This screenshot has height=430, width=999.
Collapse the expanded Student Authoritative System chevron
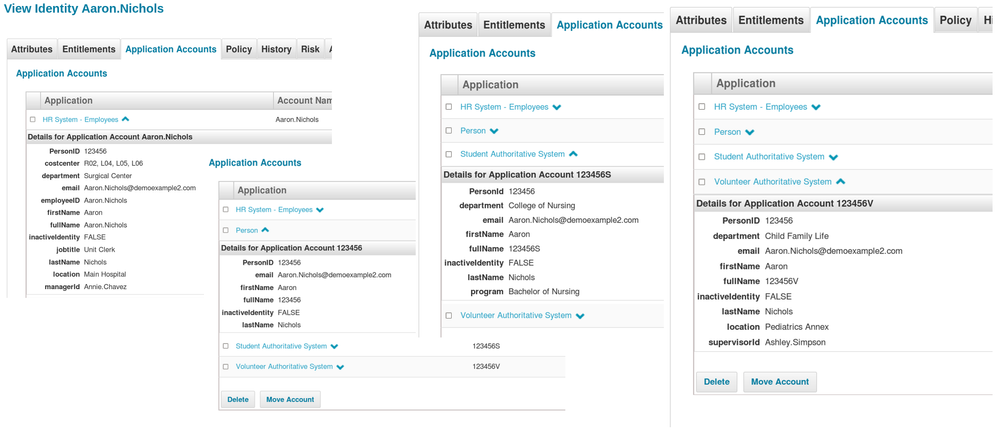(x=573, y=155)
